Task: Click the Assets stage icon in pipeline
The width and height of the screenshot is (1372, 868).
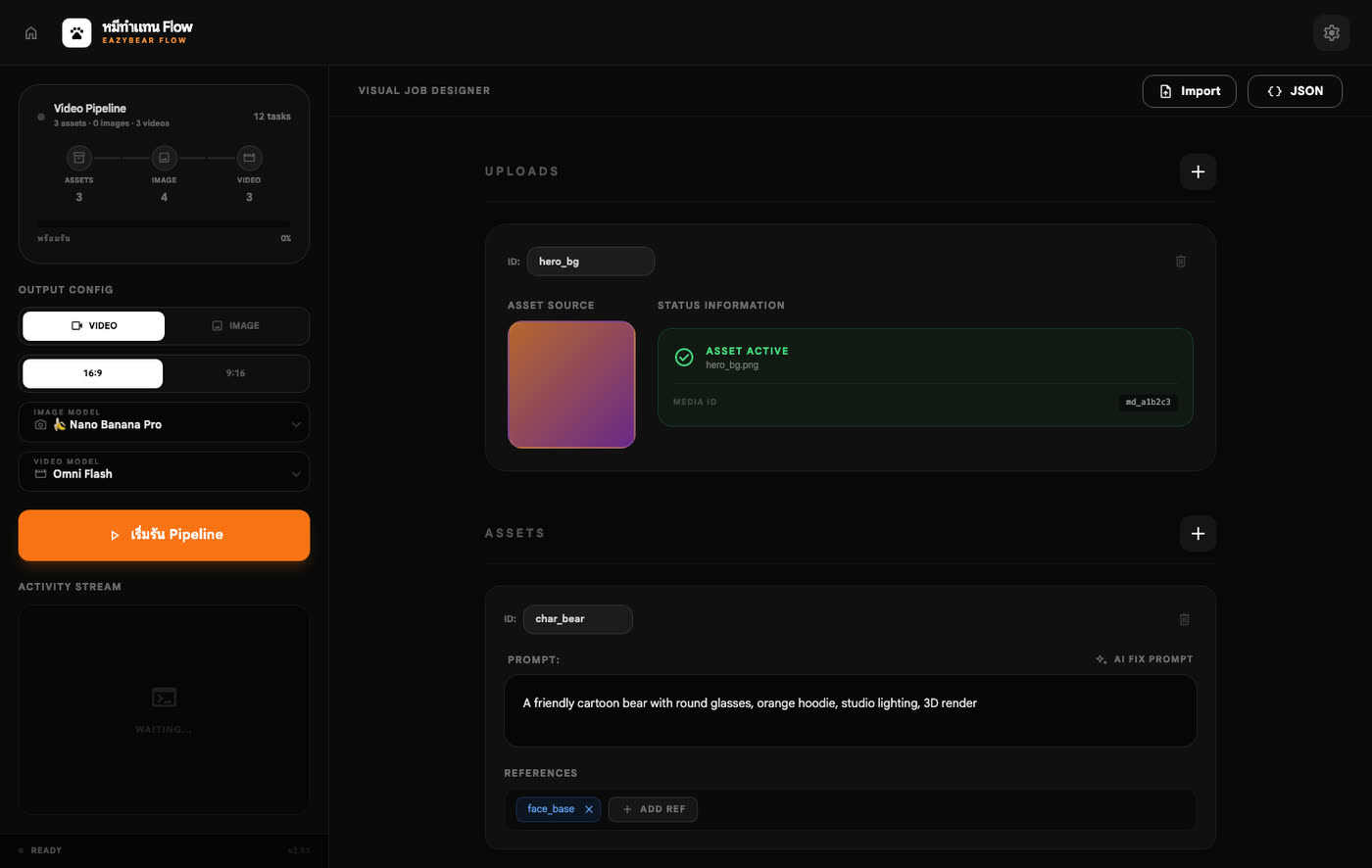Action: click(79, 158)
